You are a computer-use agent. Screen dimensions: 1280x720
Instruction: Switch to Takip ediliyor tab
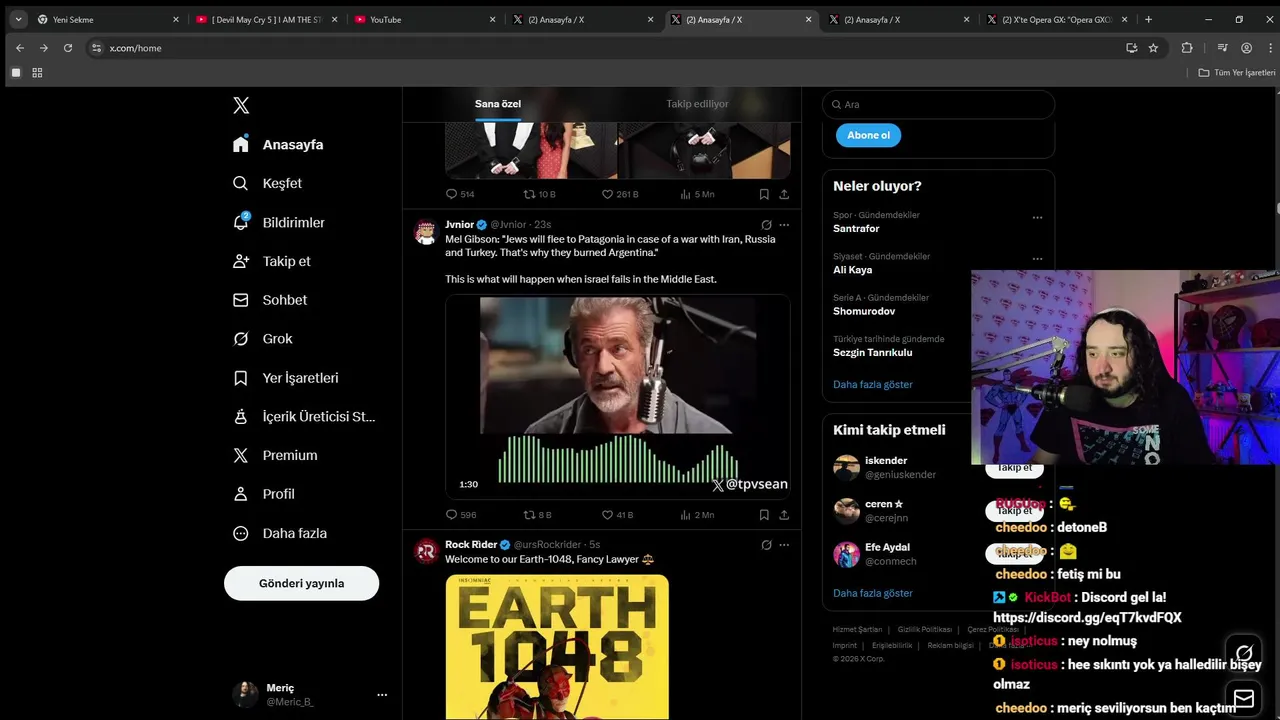point(697,104)
